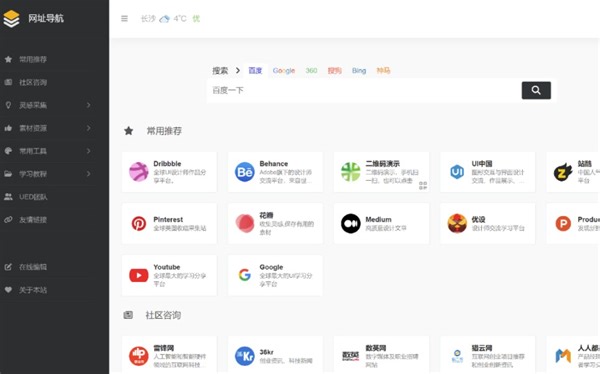Click the edit icon beside 在线编辑

(x=8, y=267)
